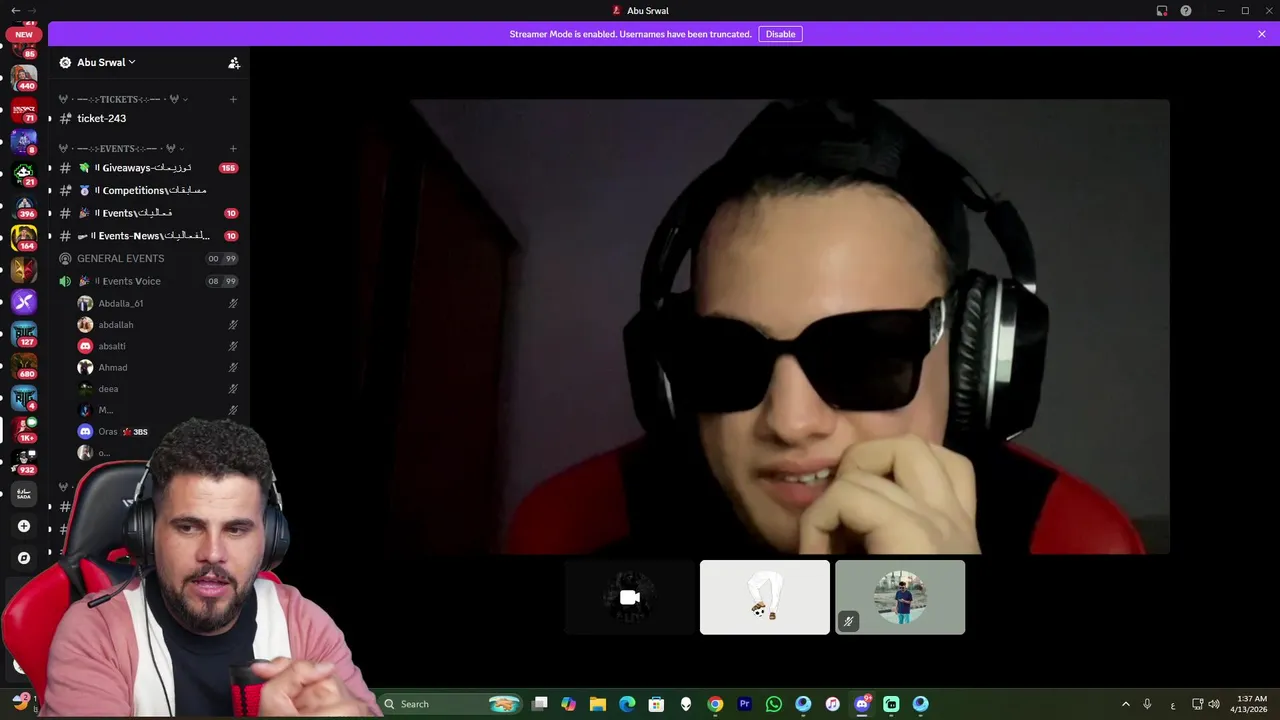
Task: Click the Add a Server plus button
Action: tap(24, 526)
